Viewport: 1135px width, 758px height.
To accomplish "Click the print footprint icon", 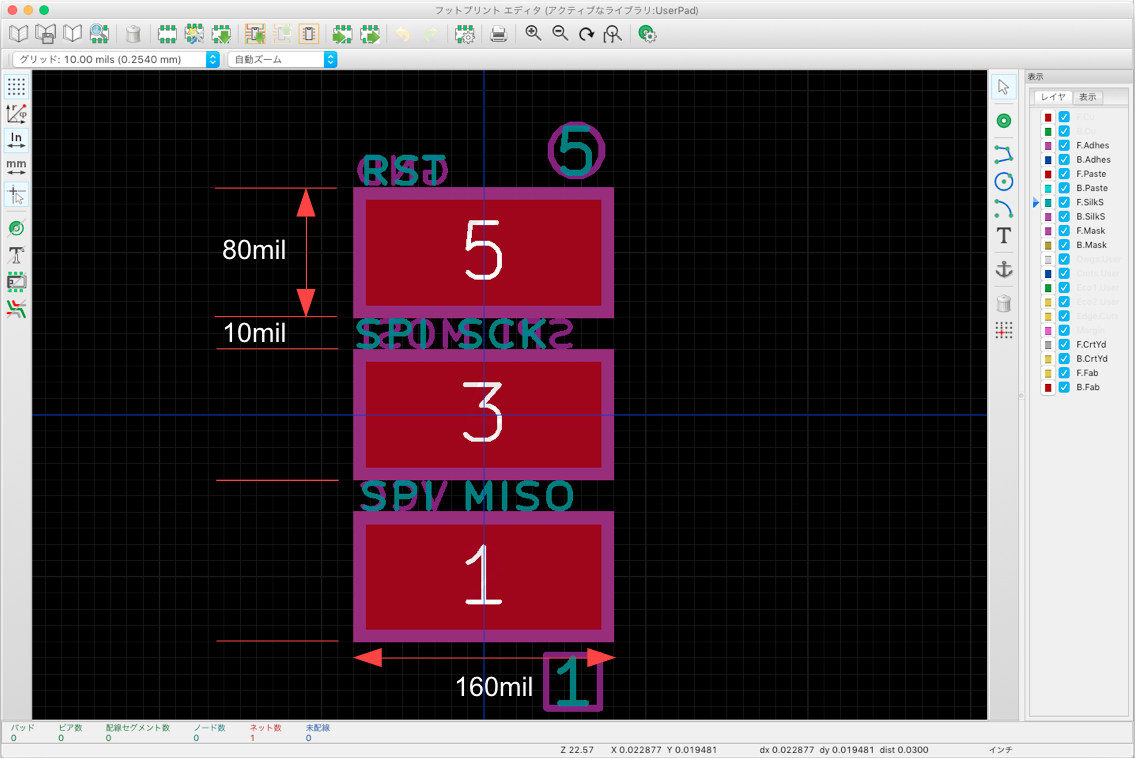I will click(x=498, y=34).
